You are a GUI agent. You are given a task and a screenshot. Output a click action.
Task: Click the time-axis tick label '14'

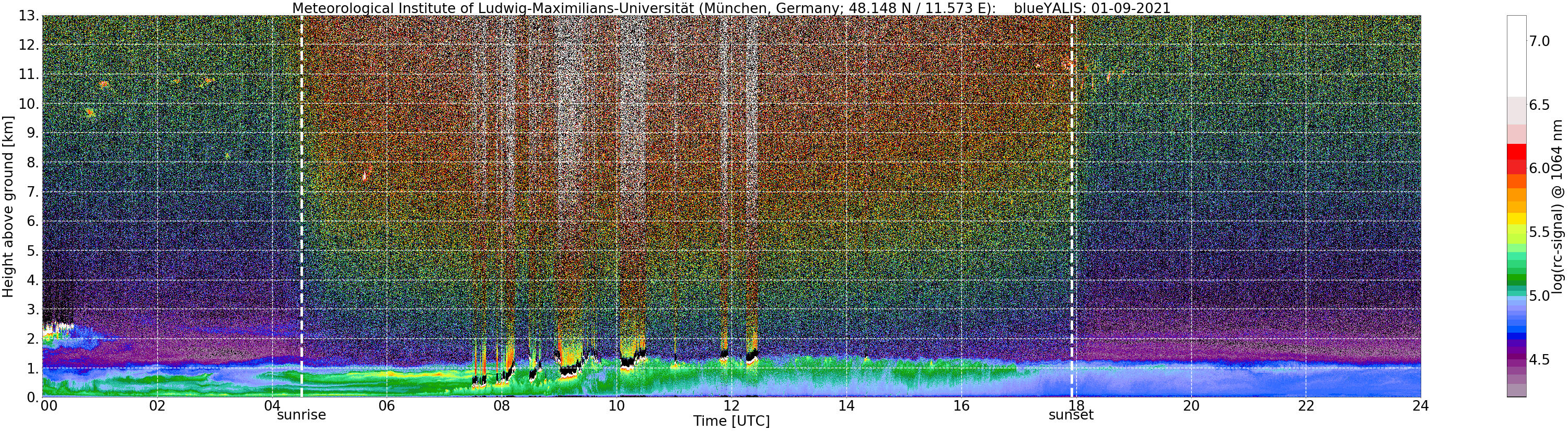(846, 406)
